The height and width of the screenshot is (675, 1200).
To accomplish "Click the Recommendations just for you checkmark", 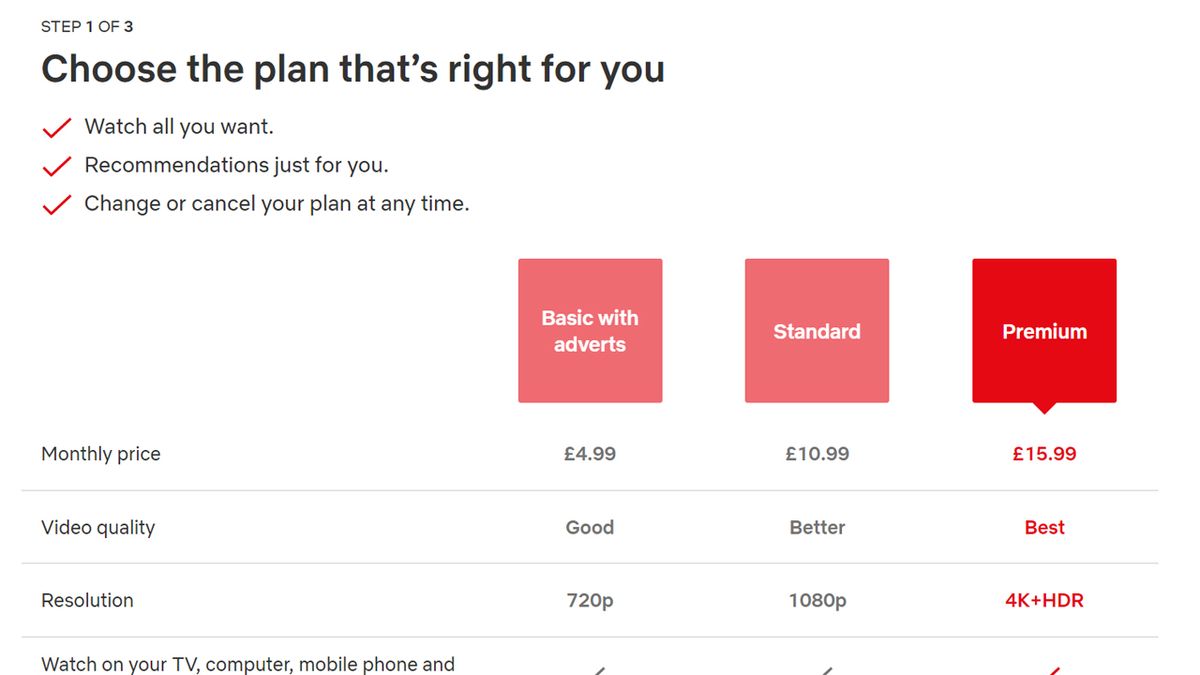I will (x=56, y=165).
